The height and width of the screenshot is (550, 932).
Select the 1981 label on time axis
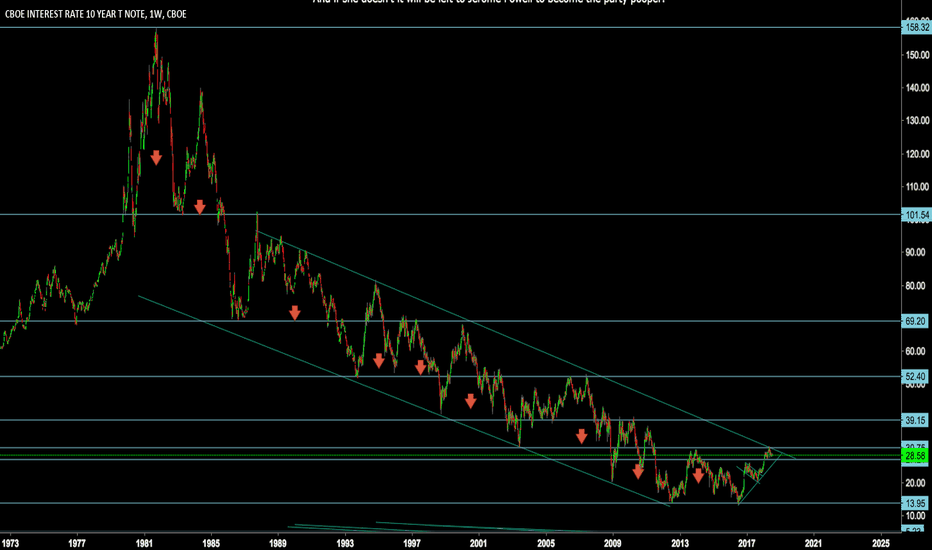click(x=143, y=543)
